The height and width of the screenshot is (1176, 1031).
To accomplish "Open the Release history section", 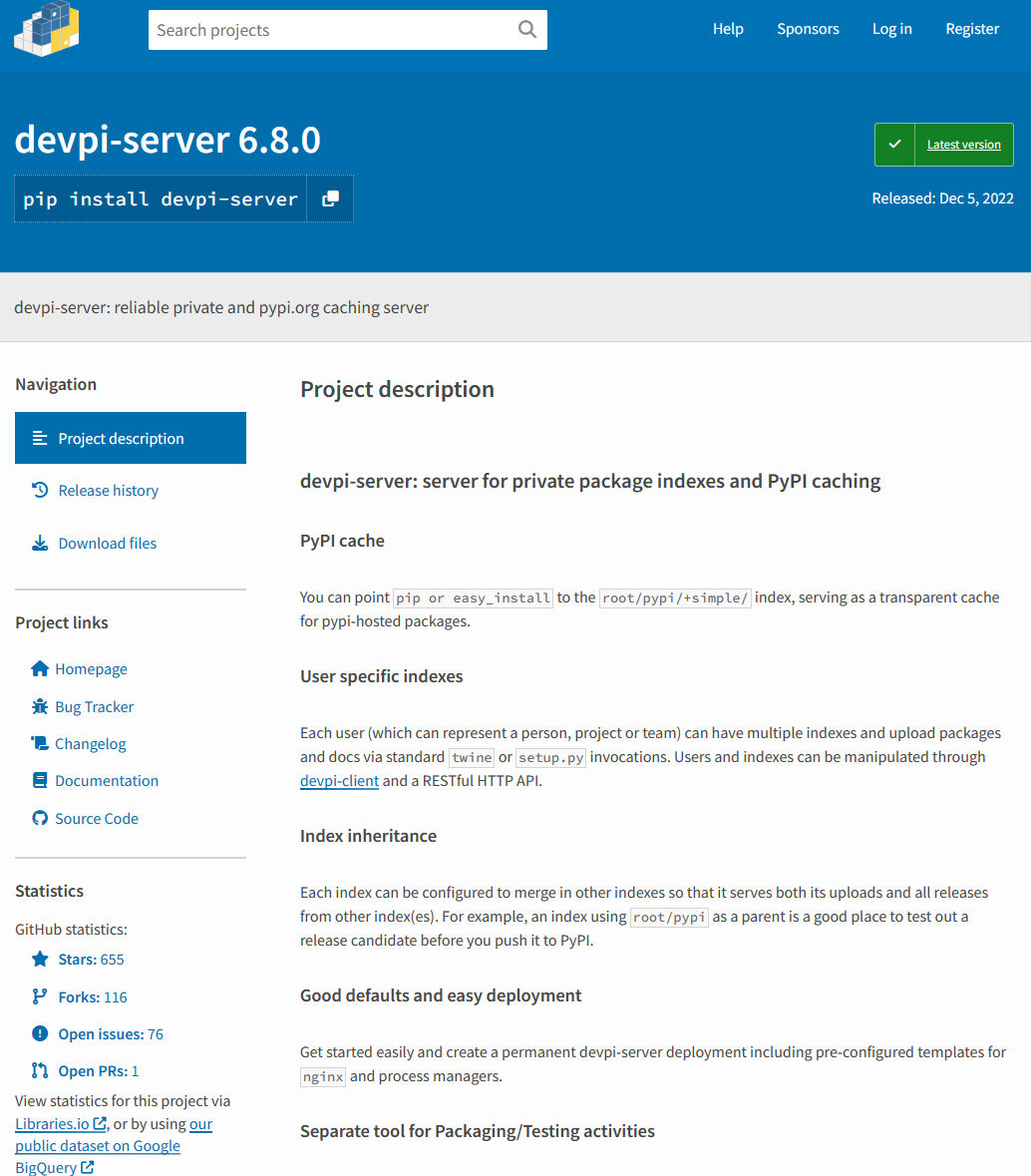I will point(105,490).
